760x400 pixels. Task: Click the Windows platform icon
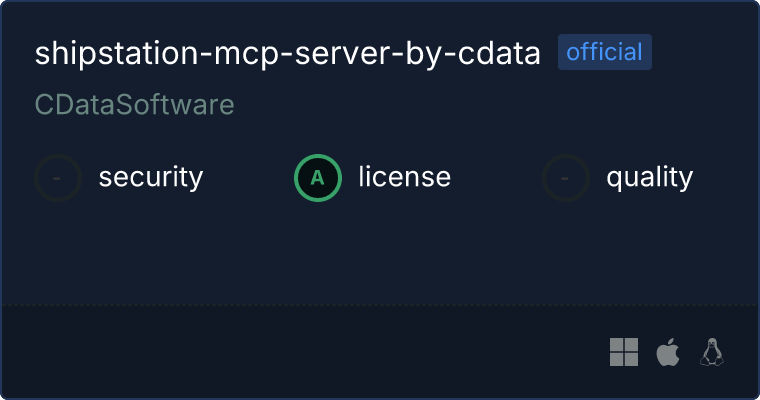pos(624,352)
